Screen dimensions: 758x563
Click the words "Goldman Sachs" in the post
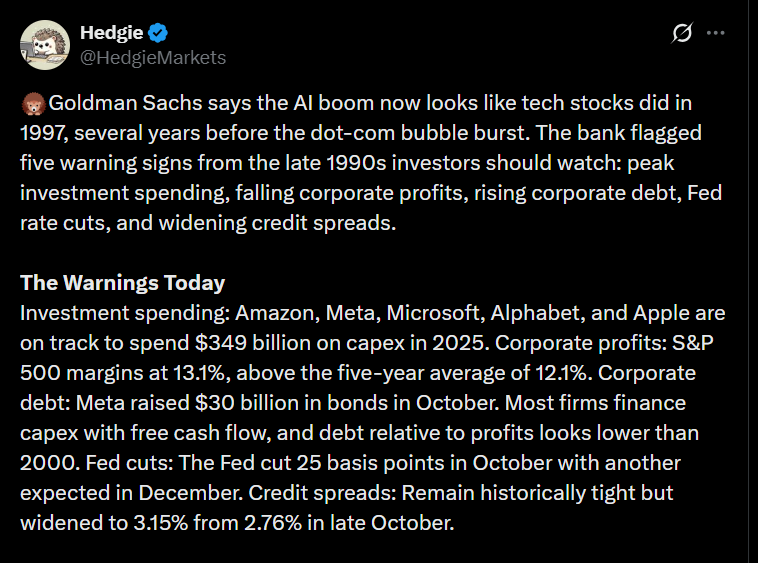click(x=108, y=103)
